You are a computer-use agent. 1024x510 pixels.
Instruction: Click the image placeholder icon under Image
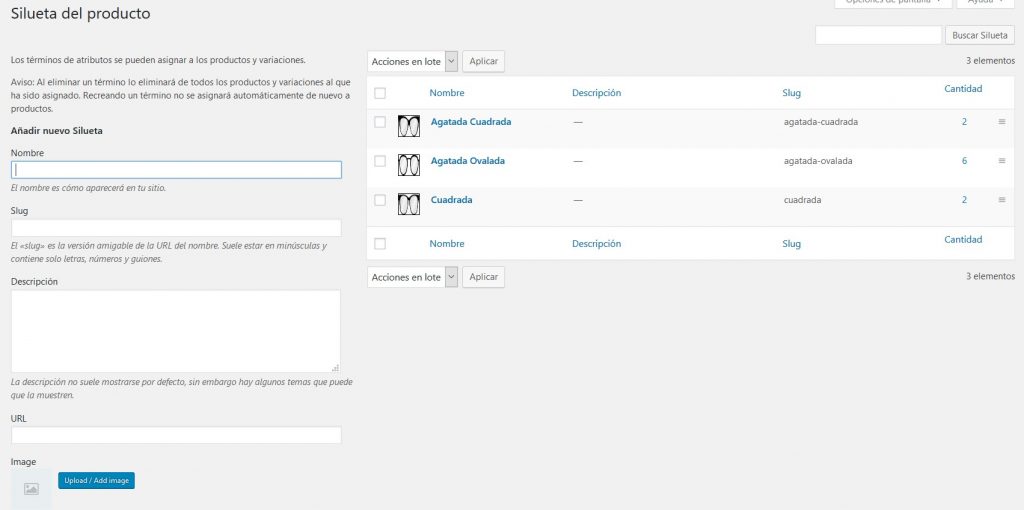tap(31, 489)
